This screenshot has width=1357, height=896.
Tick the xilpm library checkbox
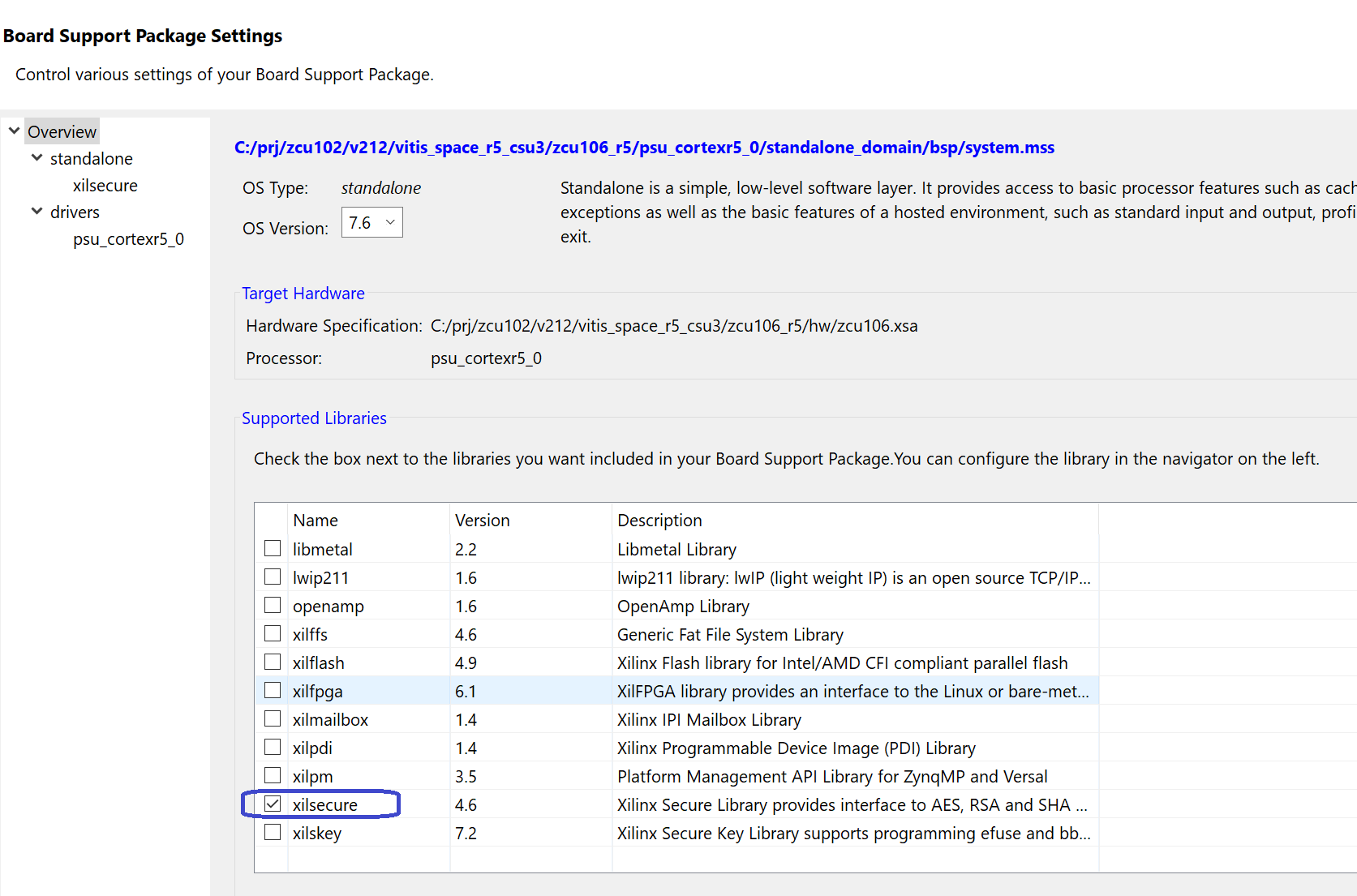click(273, 776)
